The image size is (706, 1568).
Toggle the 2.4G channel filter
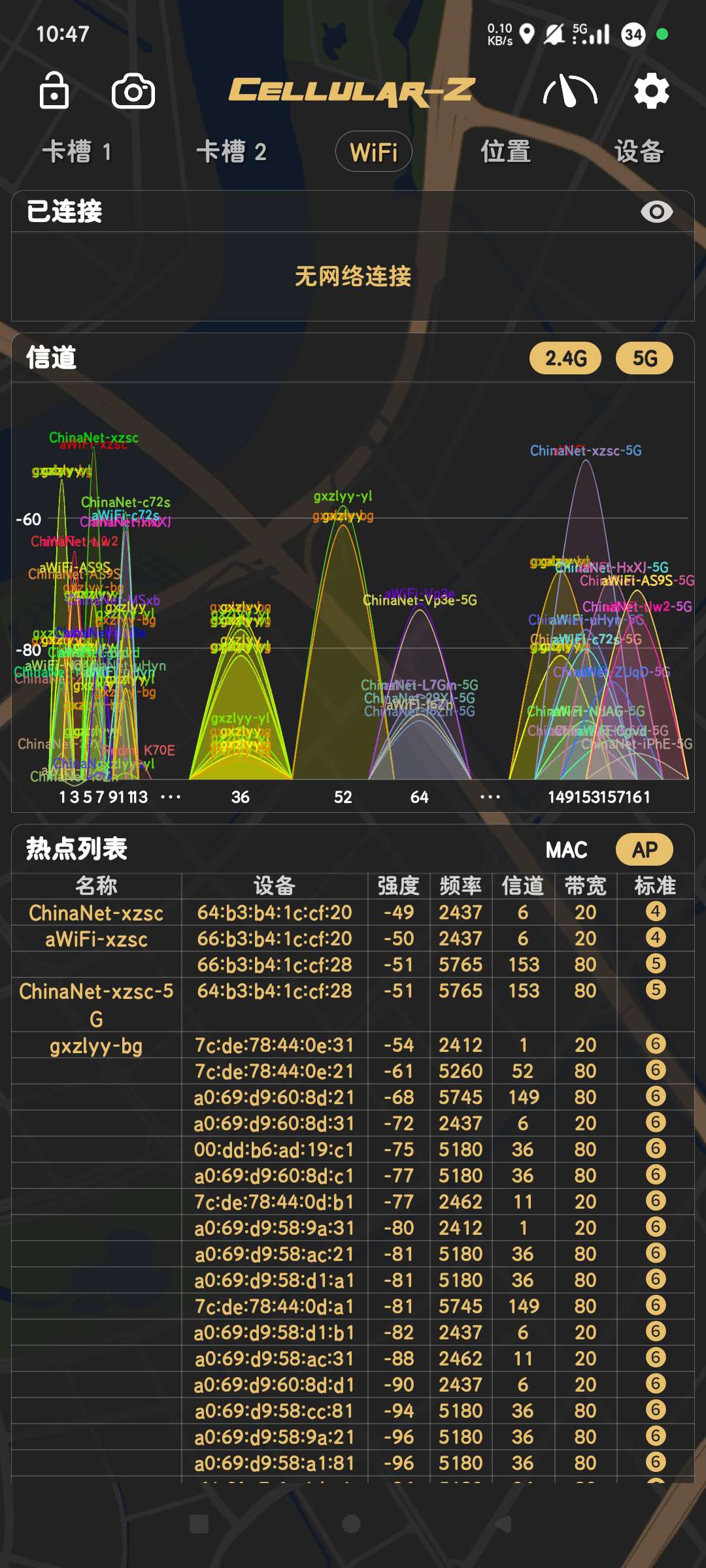click(565, 358)
